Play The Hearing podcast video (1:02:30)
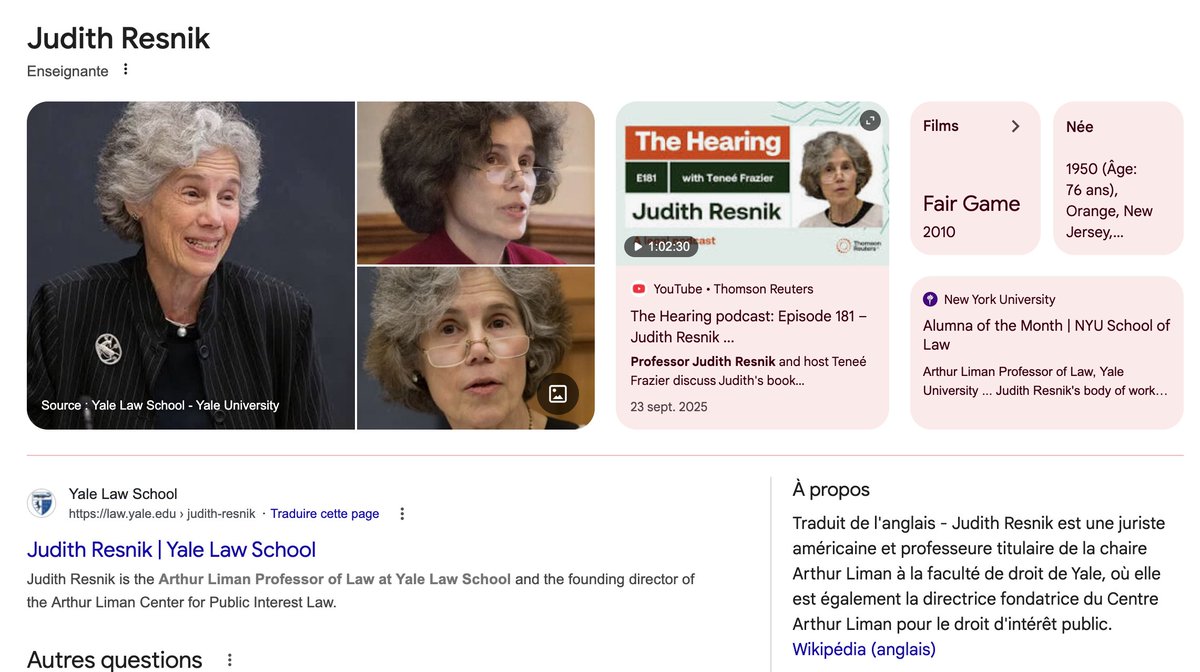Viewport: 1200px width, 672px height. [661, 246]
